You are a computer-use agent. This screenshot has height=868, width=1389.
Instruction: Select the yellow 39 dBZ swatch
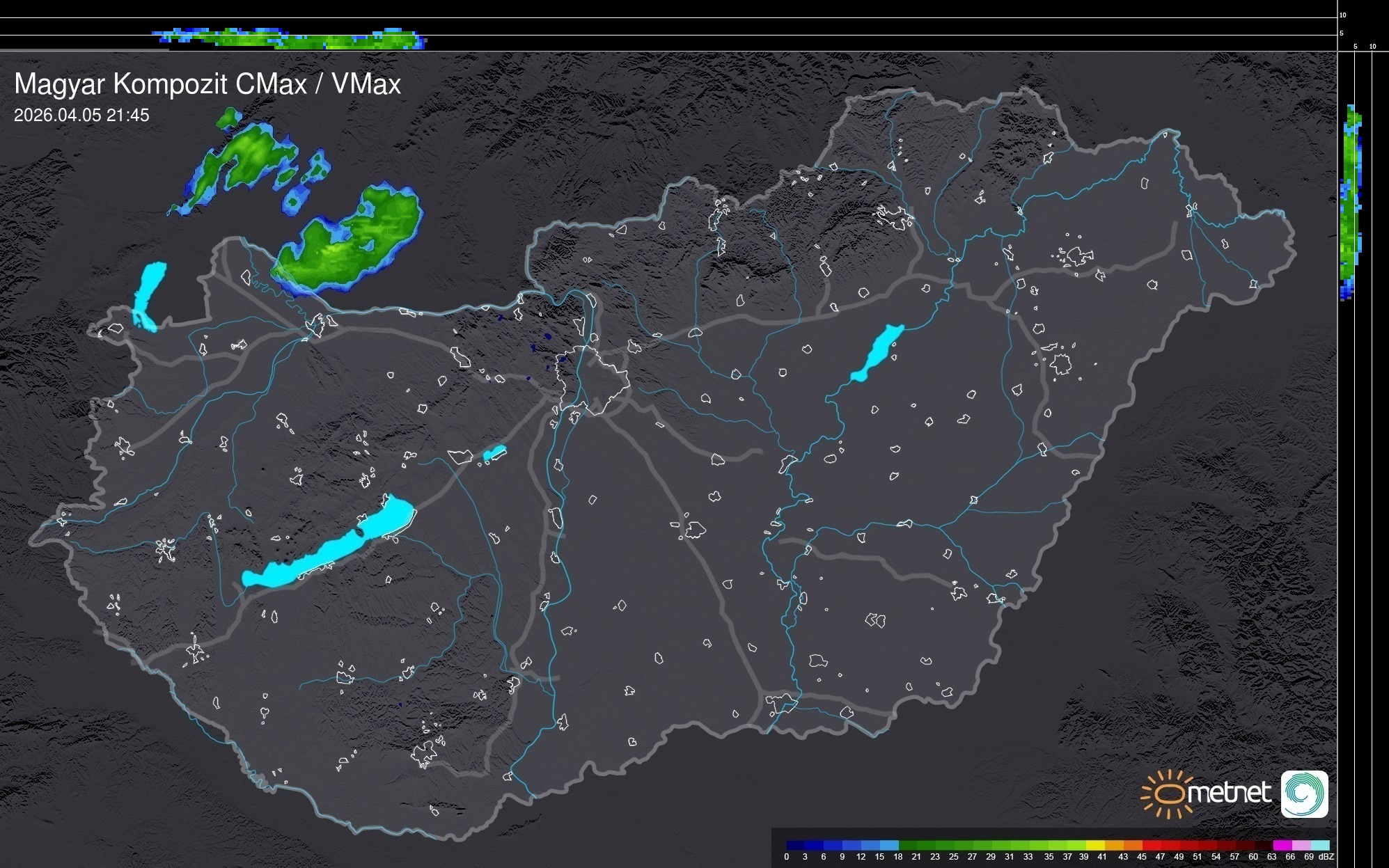pyautogui.click(x=1095, y=845)
